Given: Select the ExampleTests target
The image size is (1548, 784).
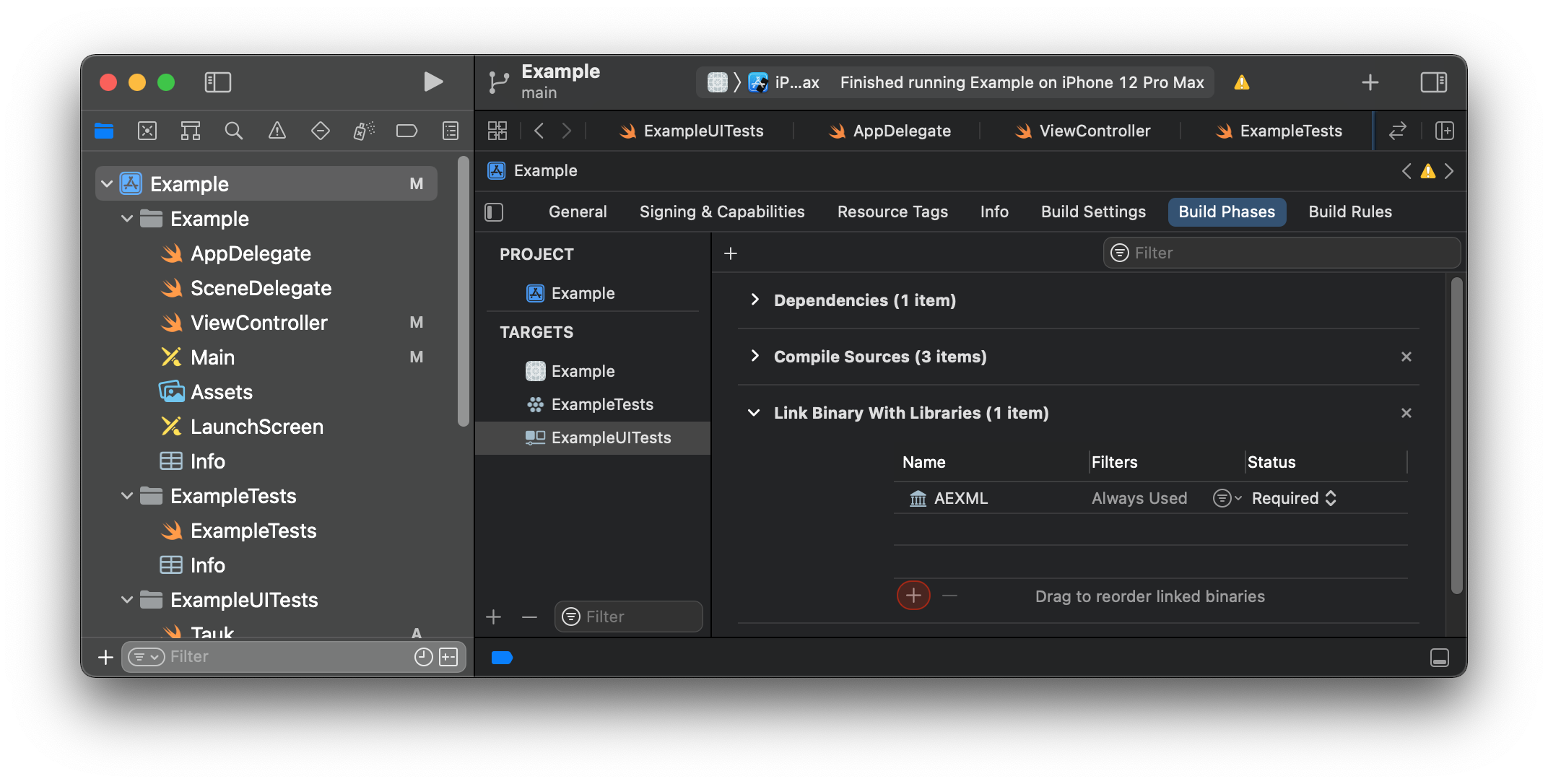Looking at the screenshot, I should [x=601, y=404].
